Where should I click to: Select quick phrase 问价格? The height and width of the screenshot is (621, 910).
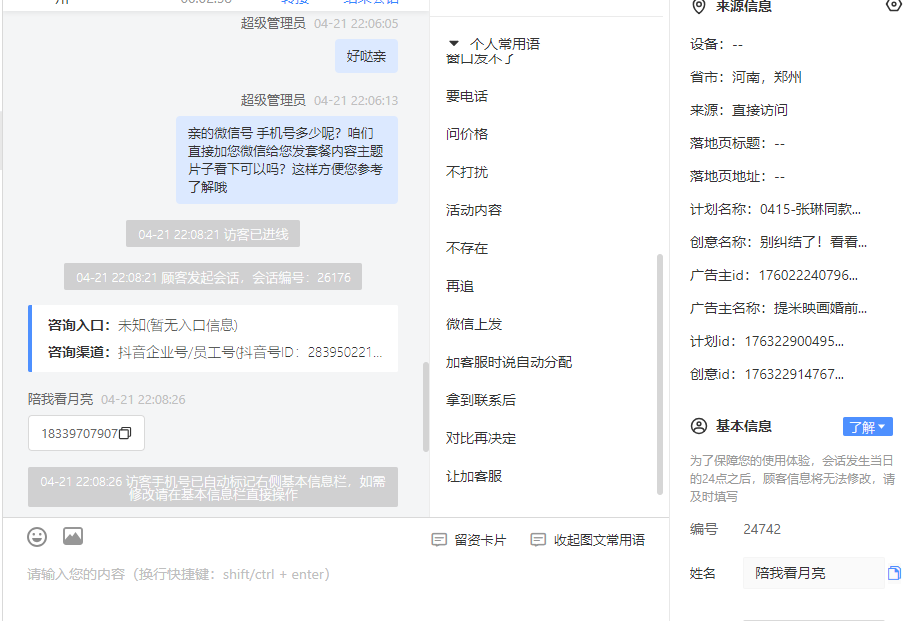[467, 134]
